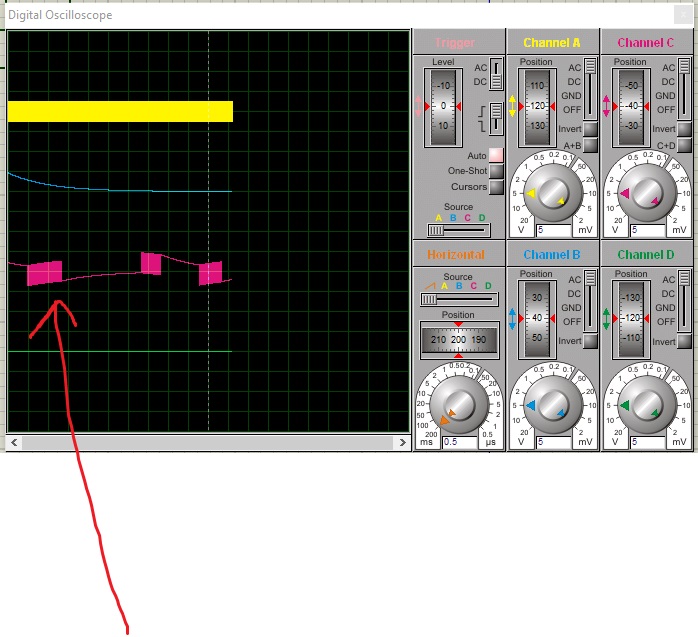Click Channel A yellow position arrows icon
The width and height of the screenshot is (698, 637).
click(512, 106)
